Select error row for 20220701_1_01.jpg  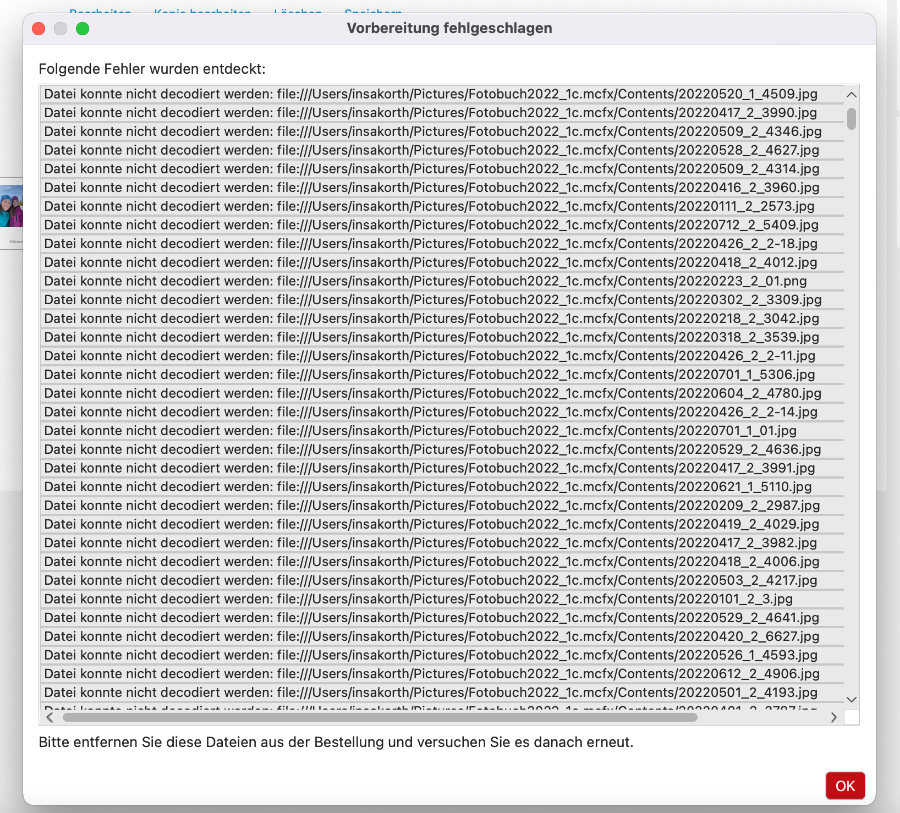(x=442, y=431)
